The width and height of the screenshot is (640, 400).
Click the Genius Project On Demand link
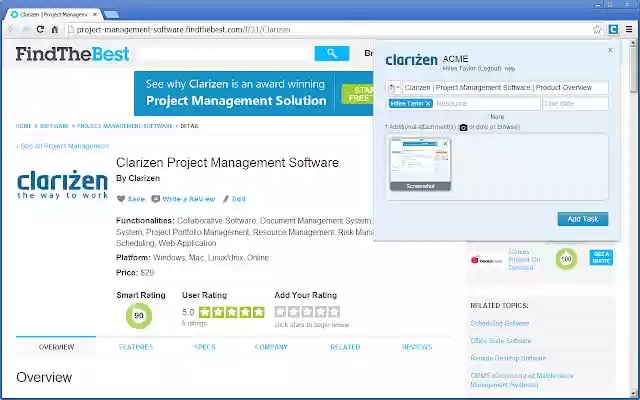click(524, 260)
